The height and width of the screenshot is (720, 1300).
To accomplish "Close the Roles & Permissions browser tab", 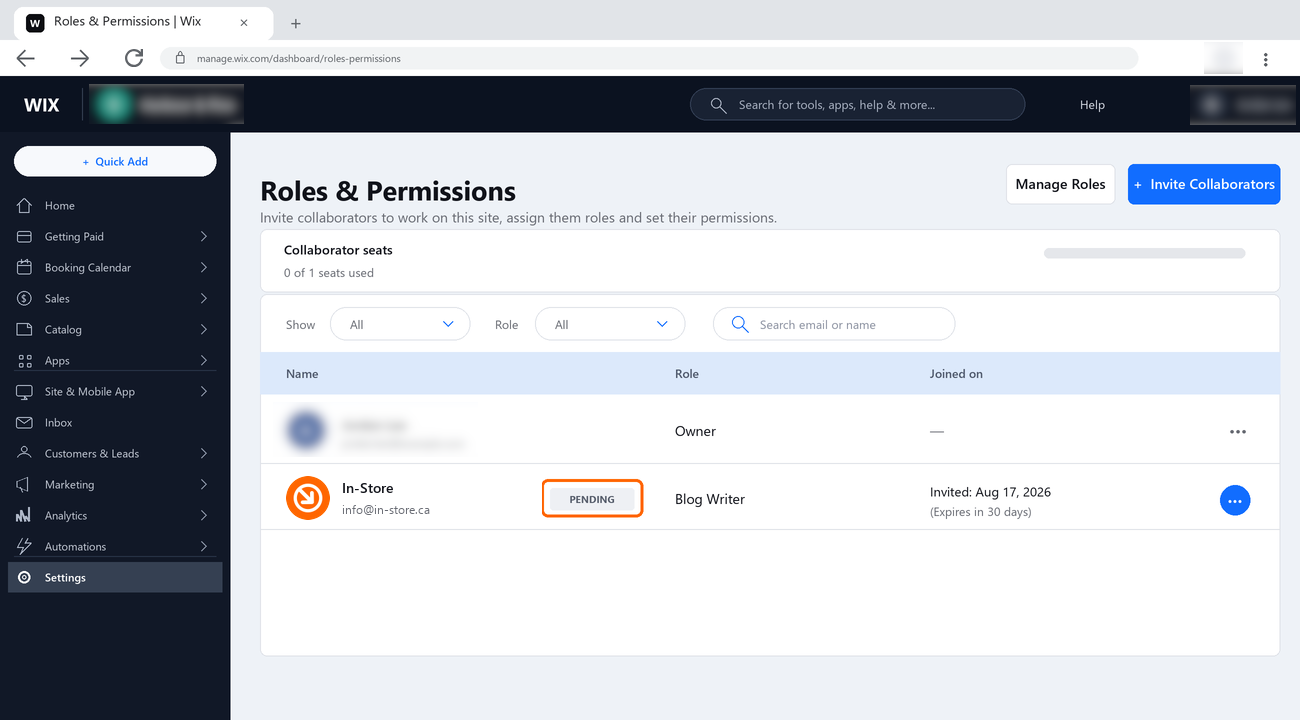I will [x=244, y=22].
